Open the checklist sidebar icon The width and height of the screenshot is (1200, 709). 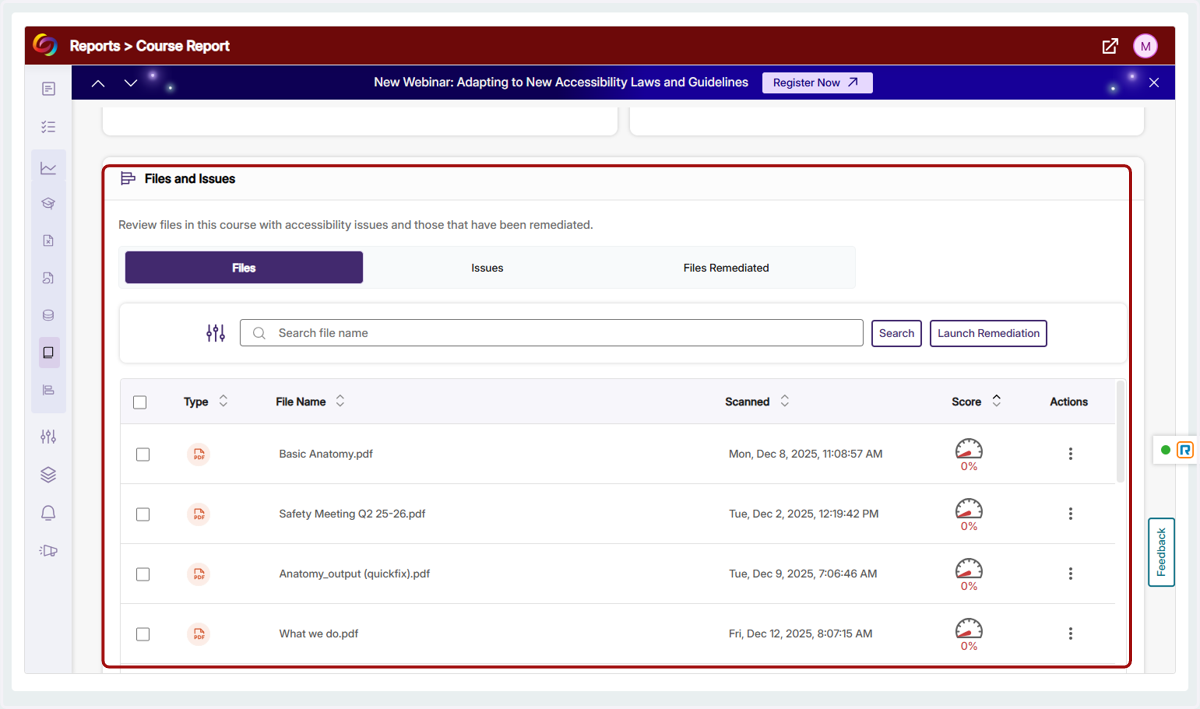48,127
